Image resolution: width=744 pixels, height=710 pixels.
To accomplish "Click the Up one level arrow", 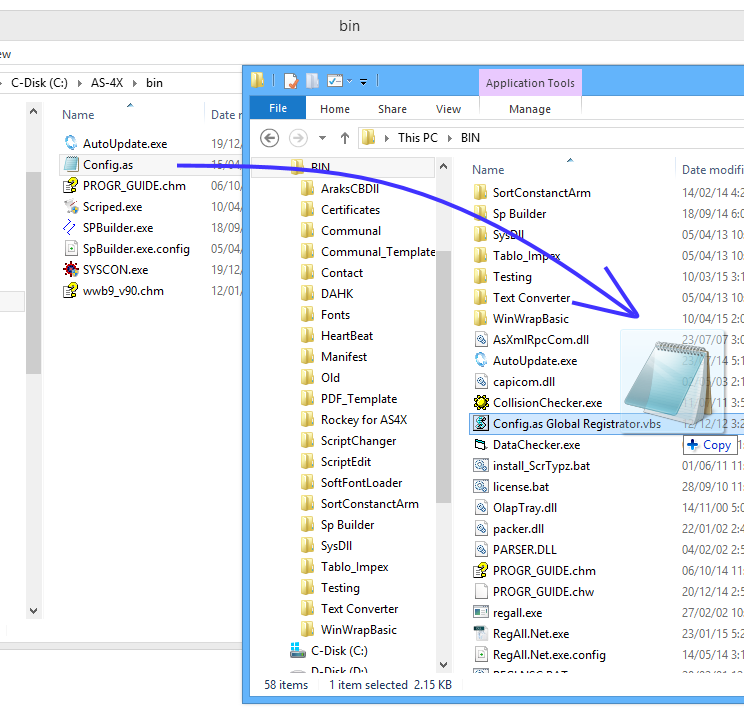I will click(345, 138).
